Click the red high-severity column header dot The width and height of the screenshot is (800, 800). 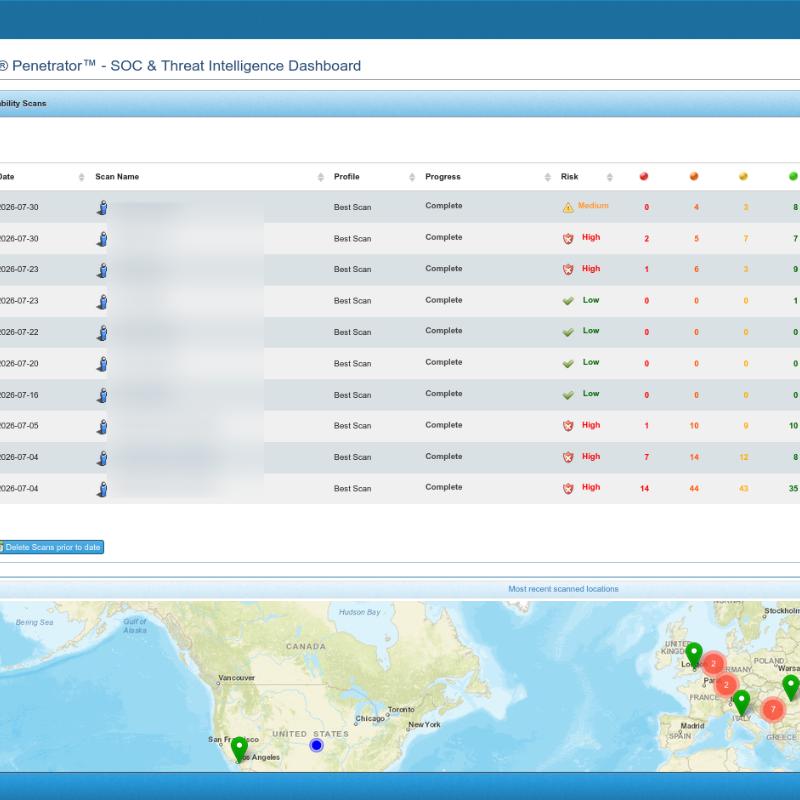coord(644,176)
